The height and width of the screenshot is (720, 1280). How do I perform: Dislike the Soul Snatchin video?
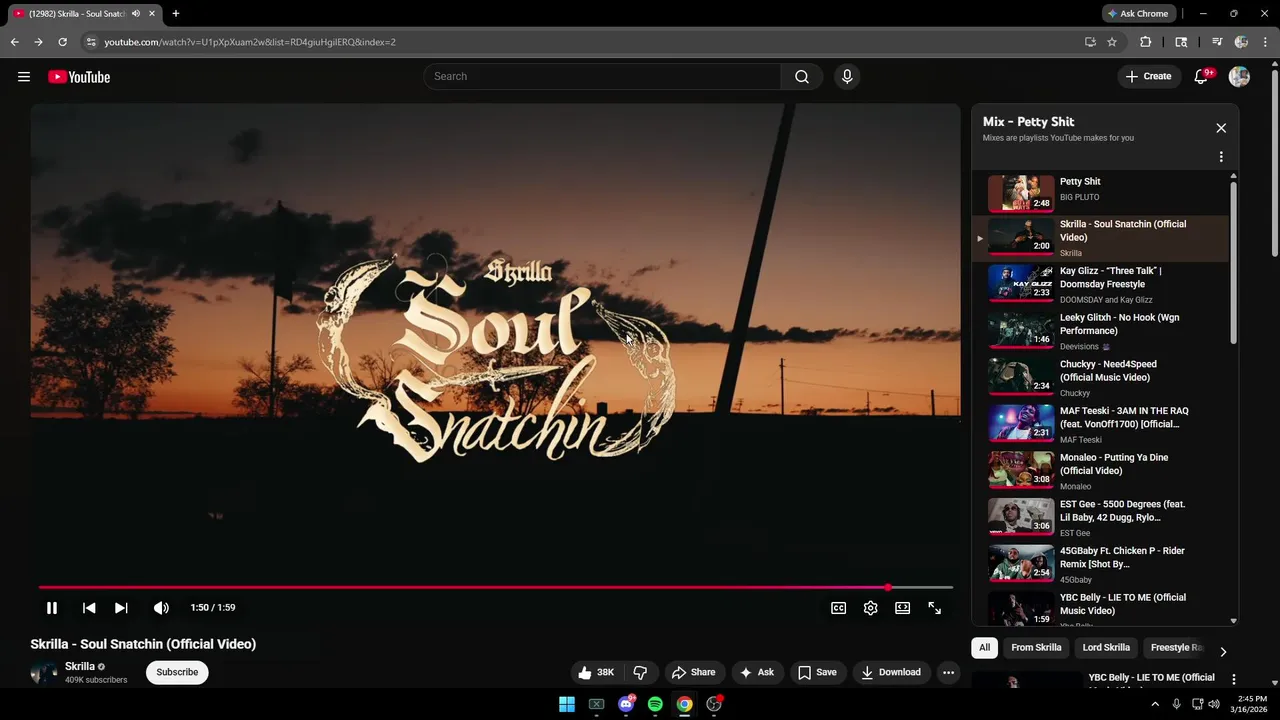(x=641, y=672)
